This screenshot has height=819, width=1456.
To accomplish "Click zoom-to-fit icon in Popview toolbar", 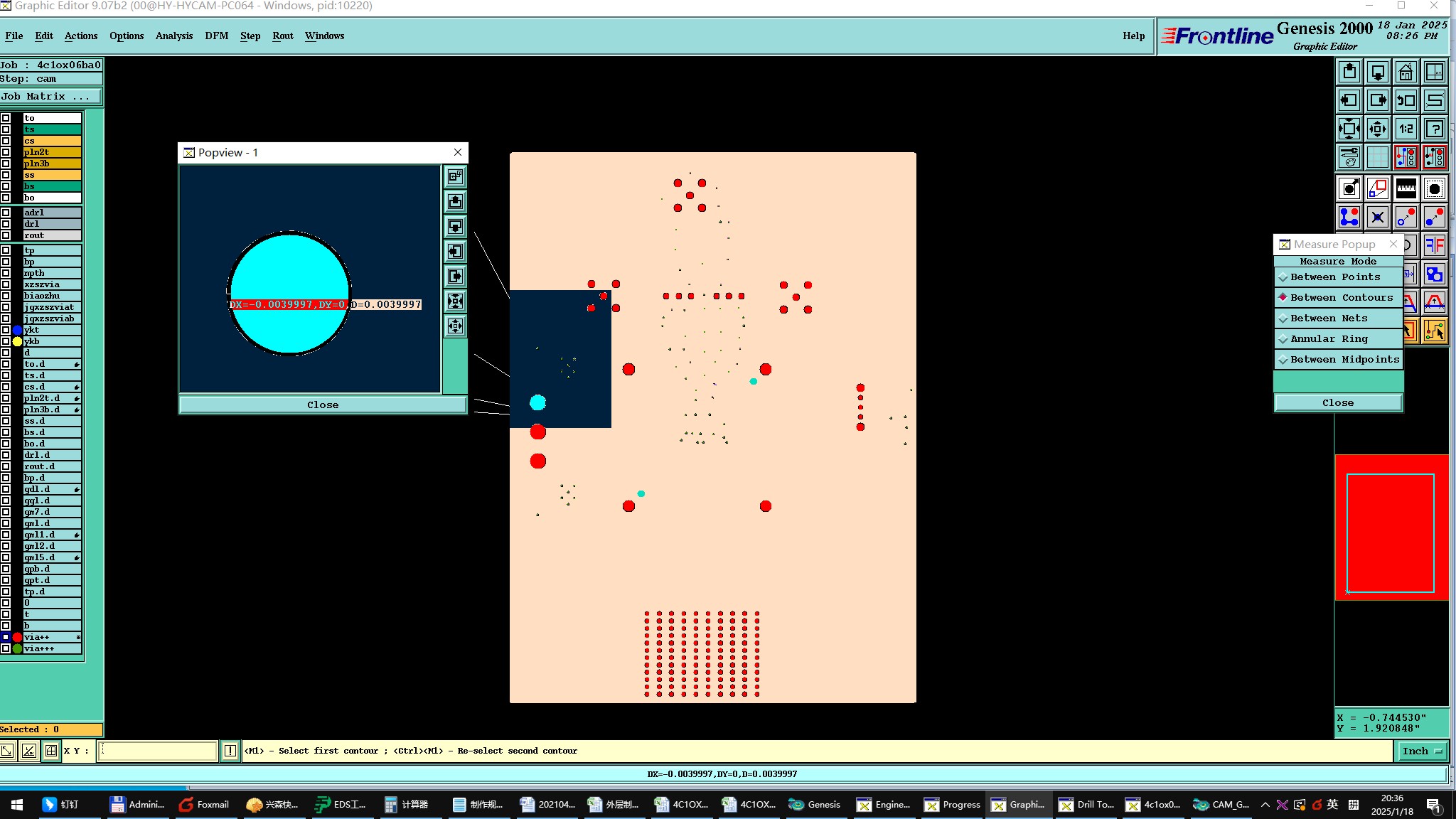I will (456, 301).
